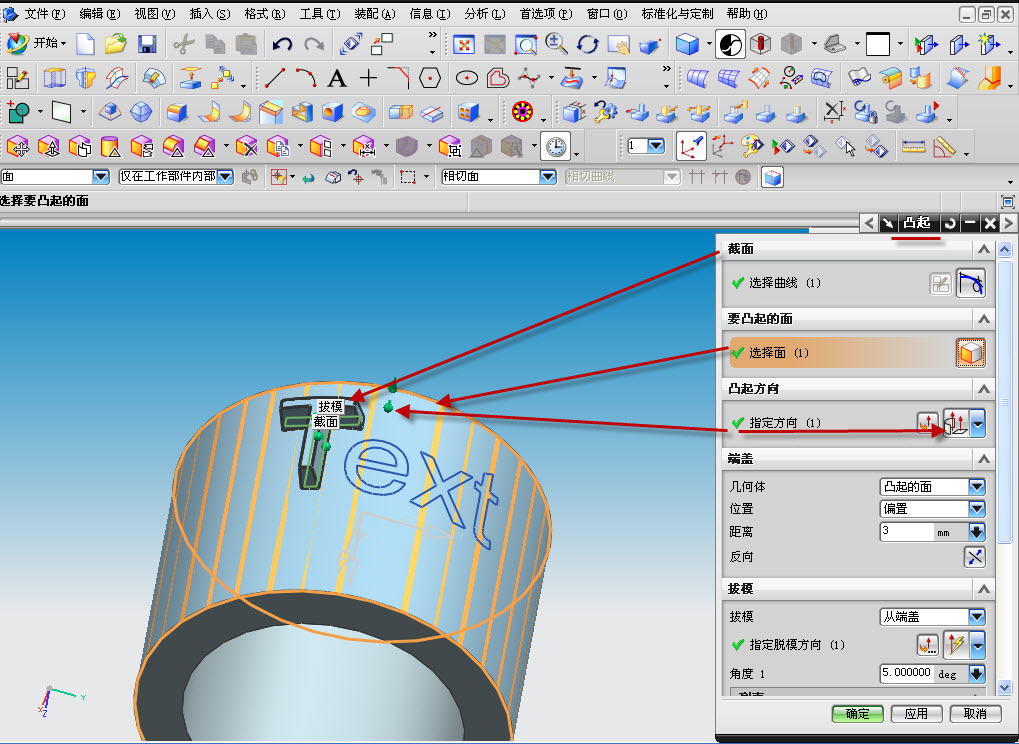1019x744 pixels.
Task: Collapse the 端盖 section
Action: pyautogui.click(x=983, y=459)
